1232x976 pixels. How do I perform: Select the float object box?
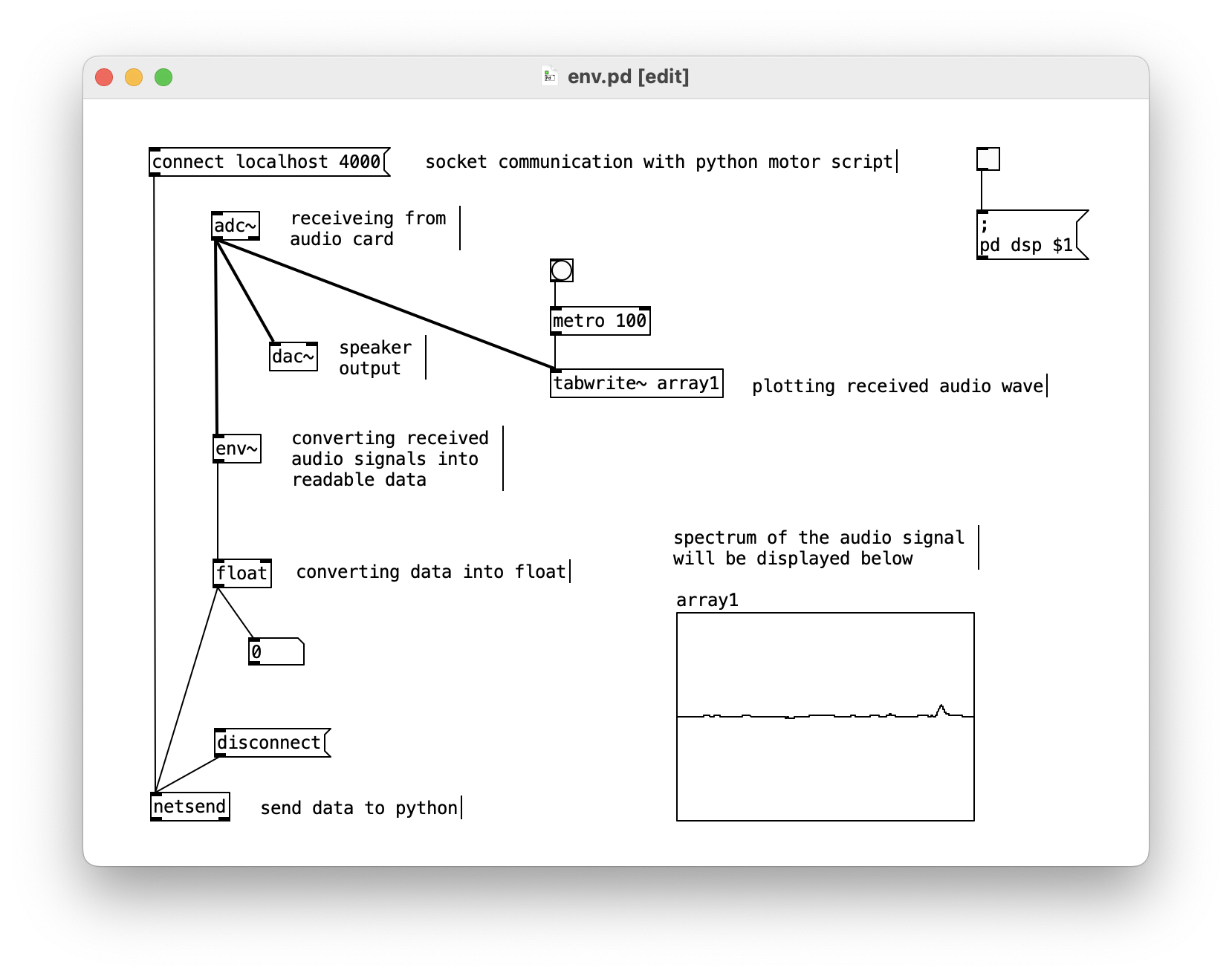point(242,573)
